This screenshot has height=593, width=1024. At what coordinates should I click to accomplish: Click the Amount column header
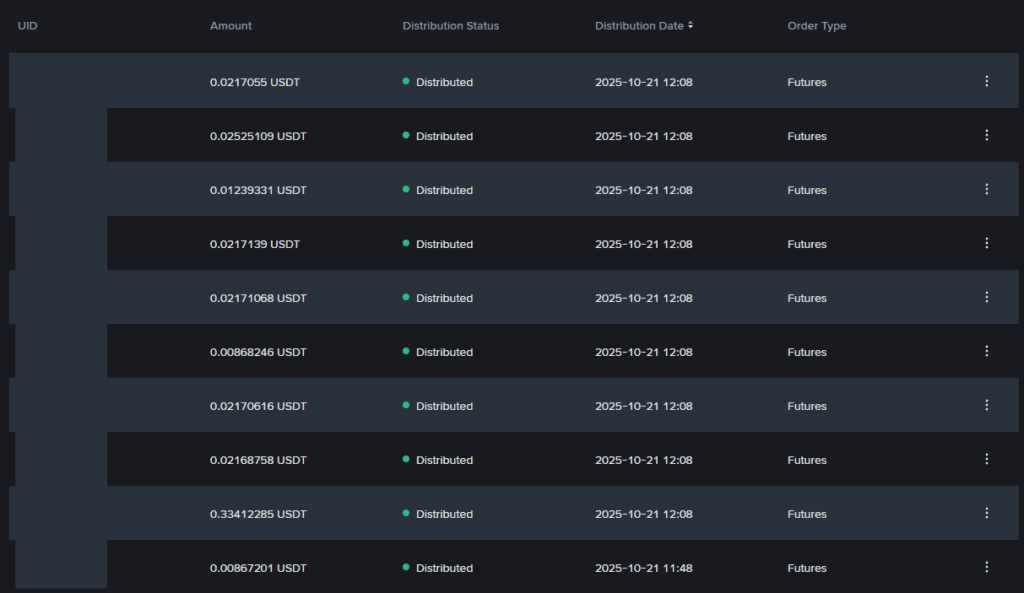[x=231, y=26]
